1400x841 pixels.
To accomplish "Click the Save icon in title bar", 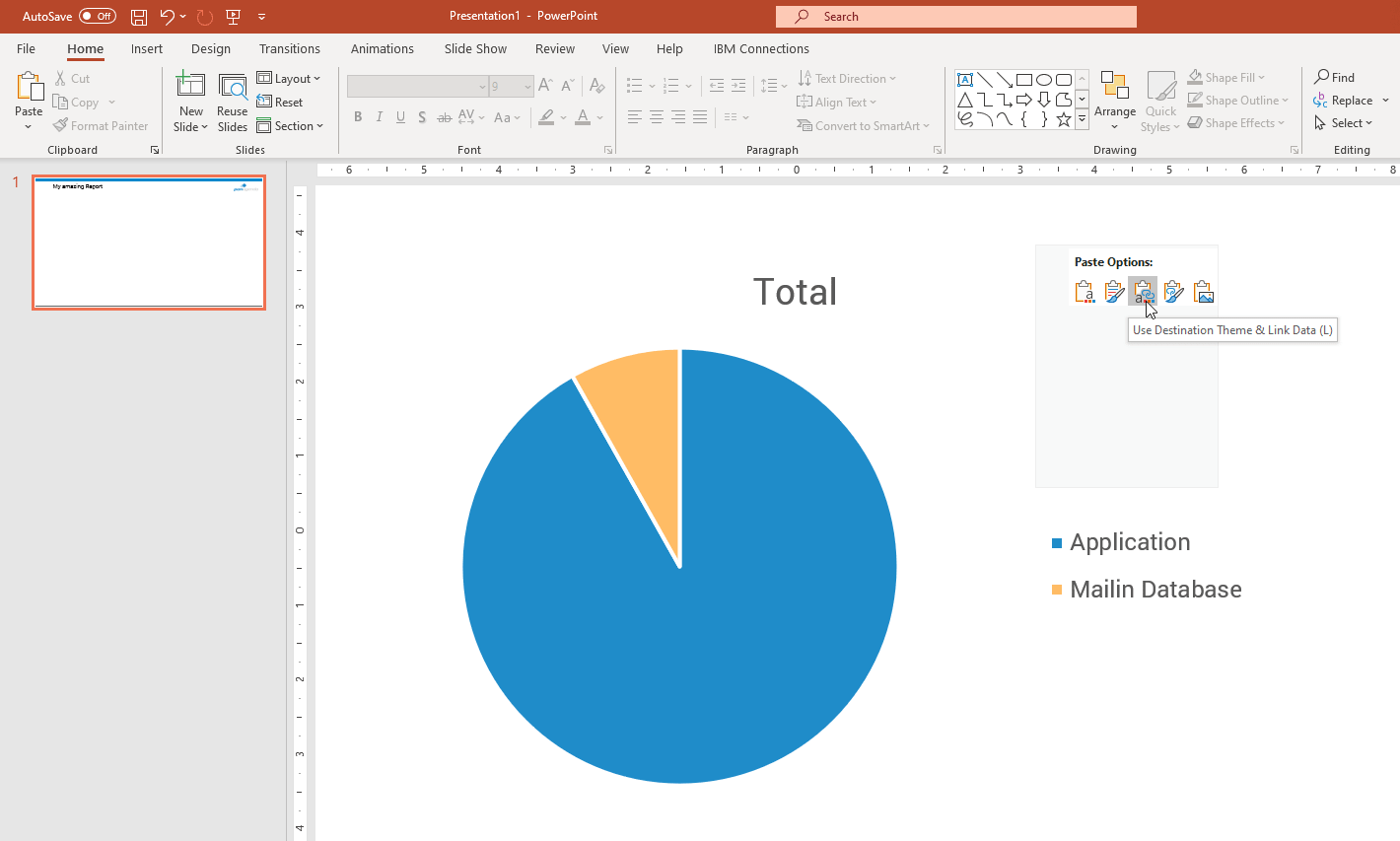I will pyautogui.click(x=139, y=17).
